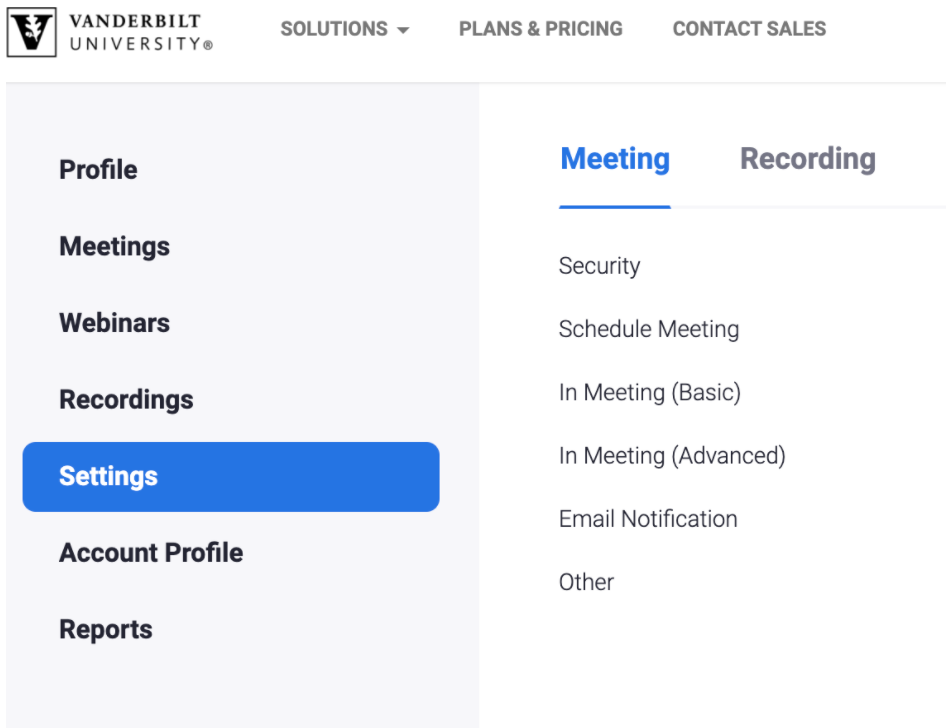Go to the Reports section
Image resolution: width=946 pixels, height=728 pixels.
pyautogui.click(x=106, y=630)
